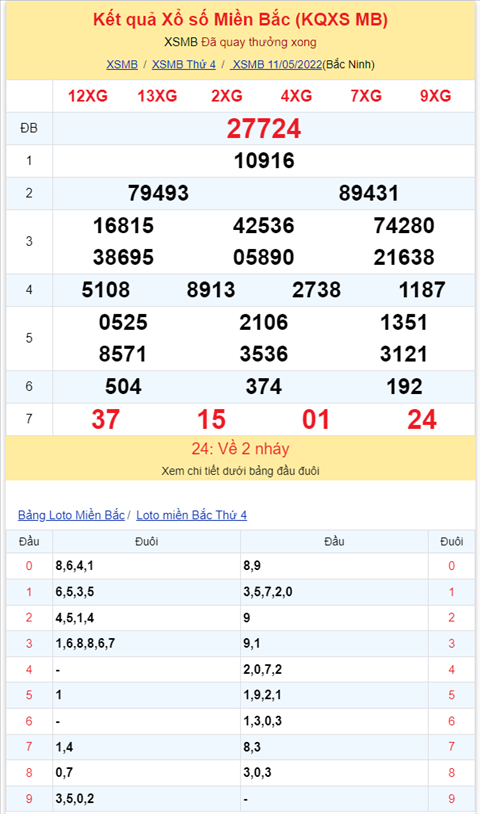This screenshot has width=480, height=814.
Task: Click loto head values 8,9
Action: click(252, 566)
